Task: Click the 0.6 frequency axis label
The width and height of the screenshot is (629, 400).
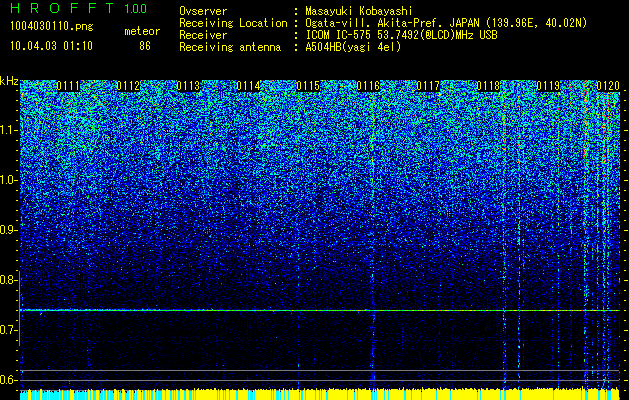Action: [x=7, y=380]
